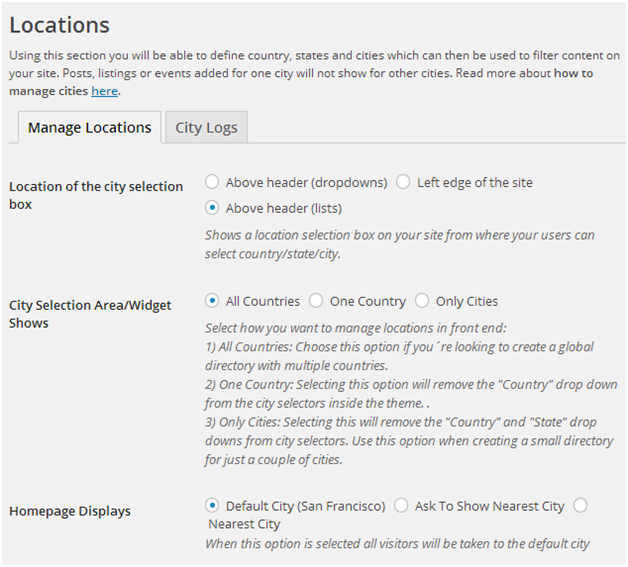Open the 'here' manage cities link
The height and width of the screenshot is (567, 628).
click(x=104, y=91)
